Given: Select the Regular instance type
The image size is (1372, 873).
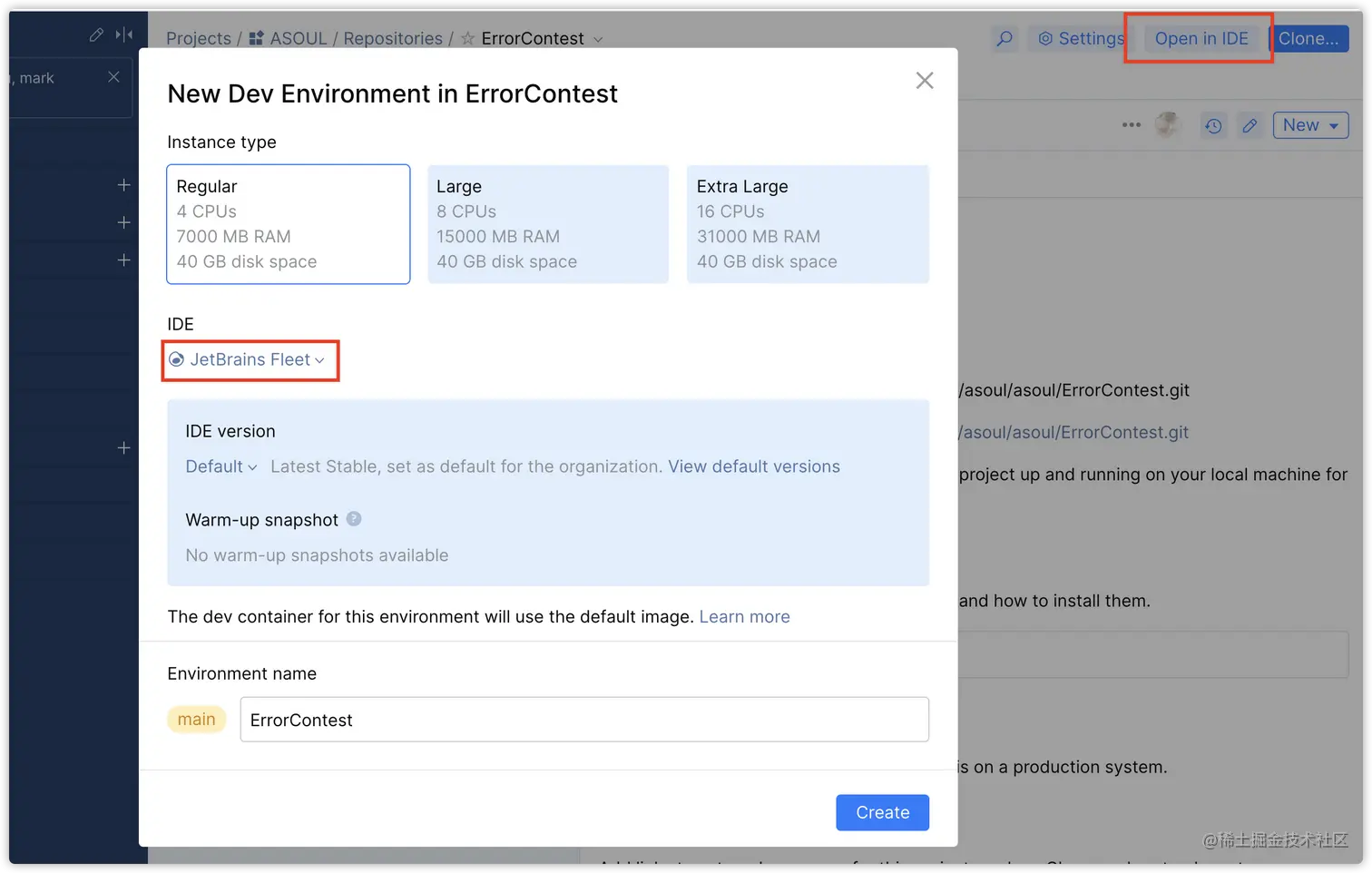Looking at the screenshot, I should click(288, 224).
